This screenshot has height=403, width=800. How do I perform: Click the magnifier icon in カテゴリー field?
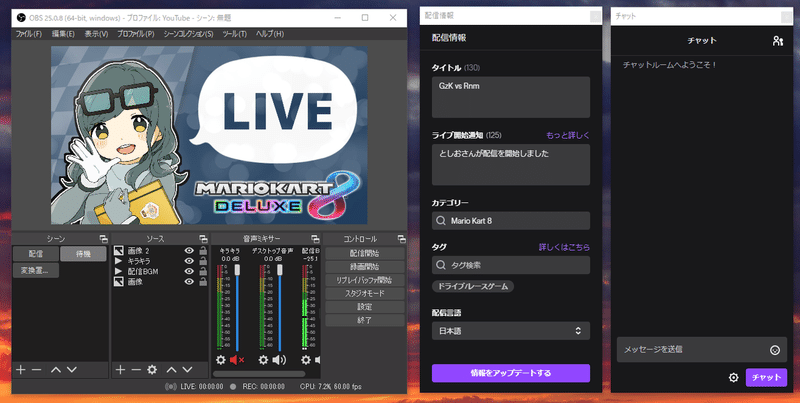pos(440,221)
